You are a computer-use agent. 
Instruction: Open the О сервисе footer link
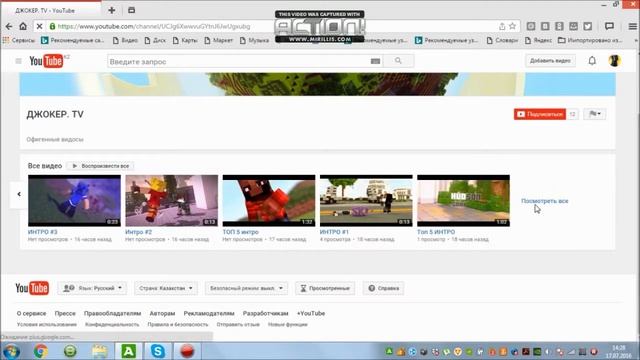tap(31, 313)
